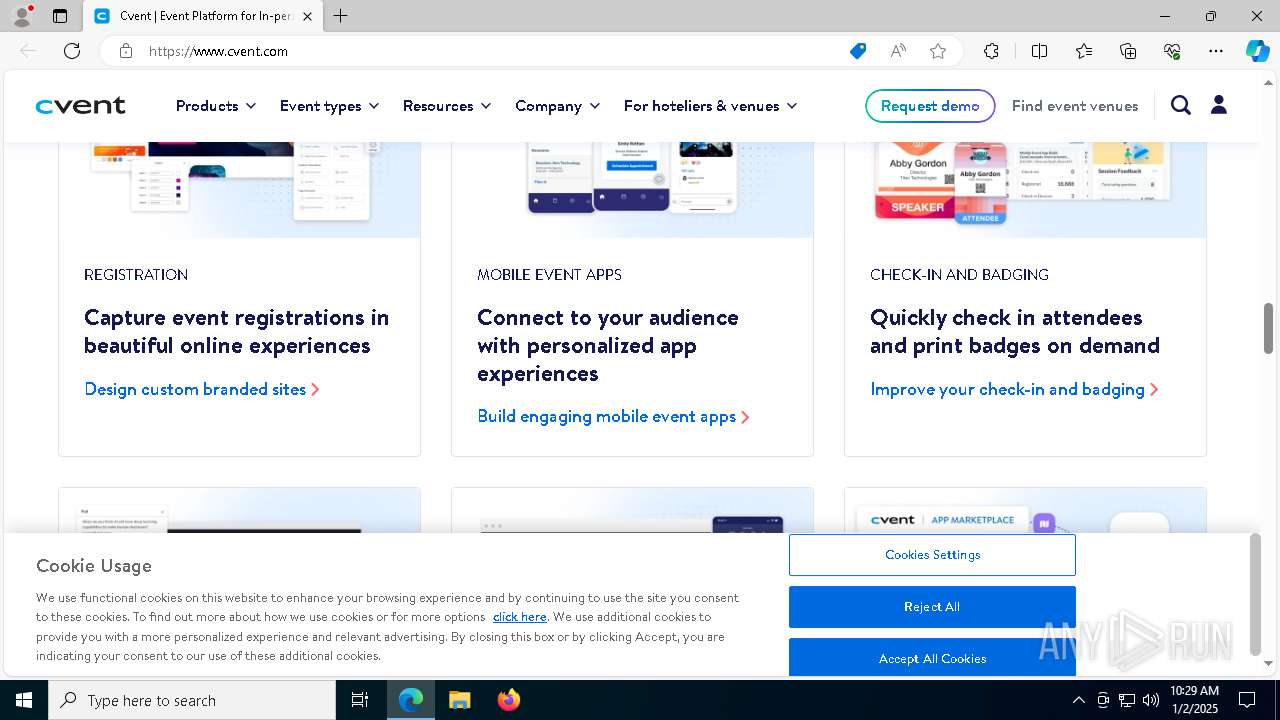Click the MOBILE EVENT APPS label
The image size is (1280, 720).
tap(549, 274)
